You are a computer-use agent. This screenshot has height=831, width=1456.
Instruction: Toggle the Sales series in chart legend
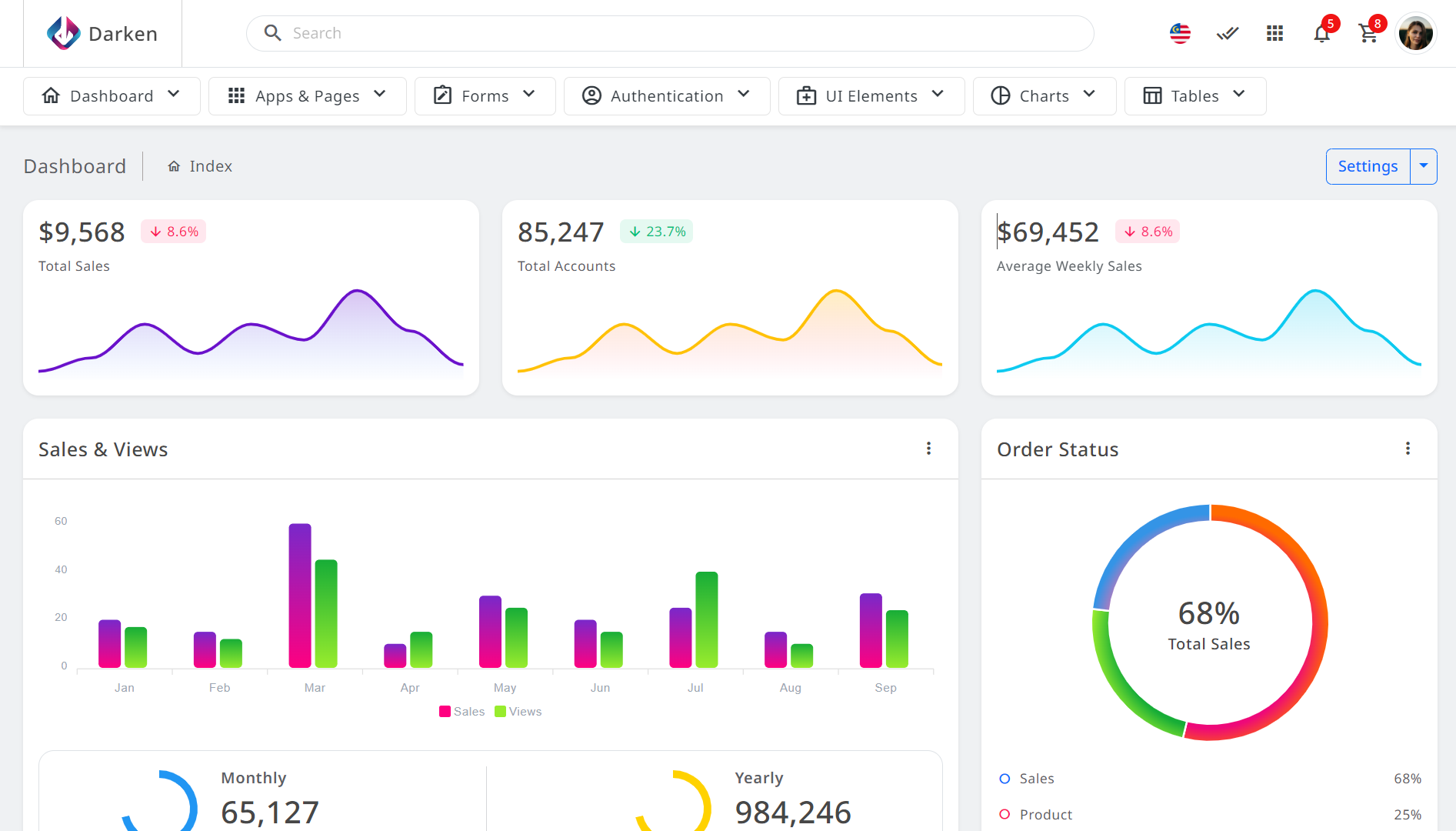(462, 712)
